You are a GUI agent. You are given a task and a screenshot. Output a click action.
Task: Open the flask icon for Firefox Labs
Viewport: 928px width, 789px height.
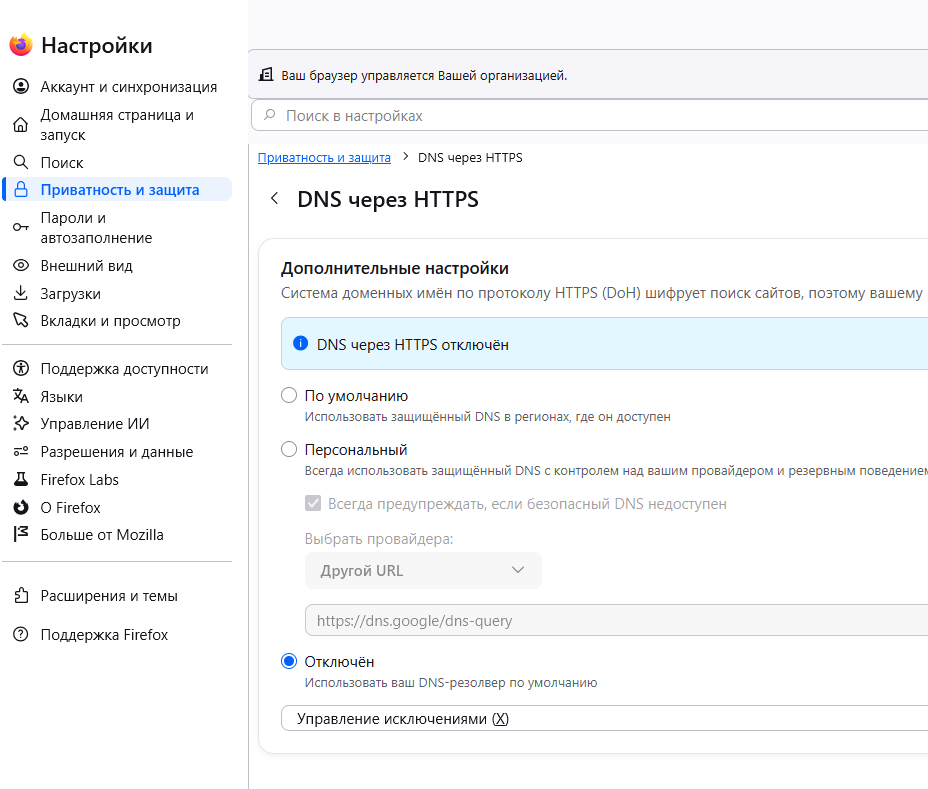[21, 479]
